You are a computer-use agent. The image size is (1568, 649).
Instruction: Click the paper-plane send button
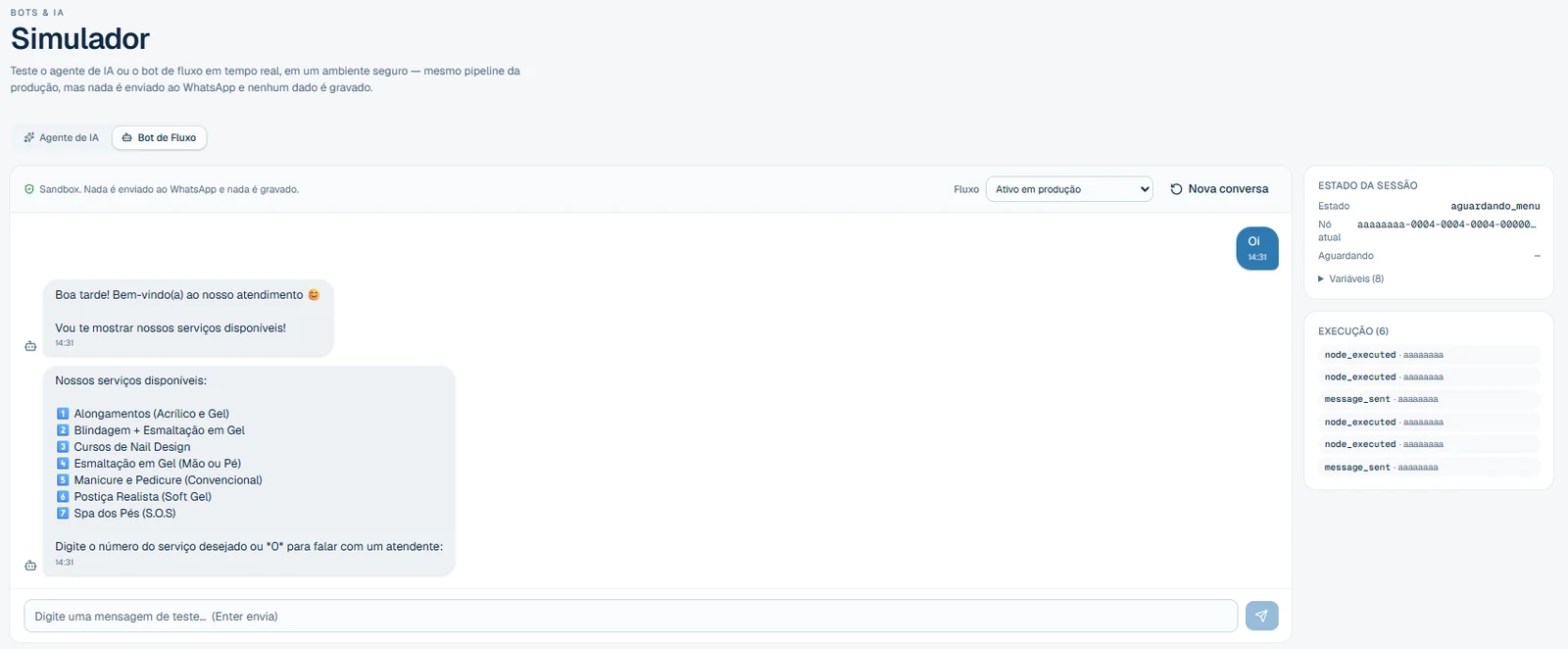click(x=1261, y=616)
